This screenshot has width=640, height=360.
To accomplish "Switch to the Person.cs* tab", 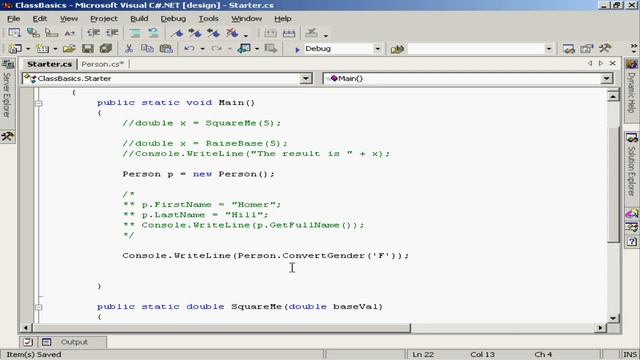I will pos(102,64).
